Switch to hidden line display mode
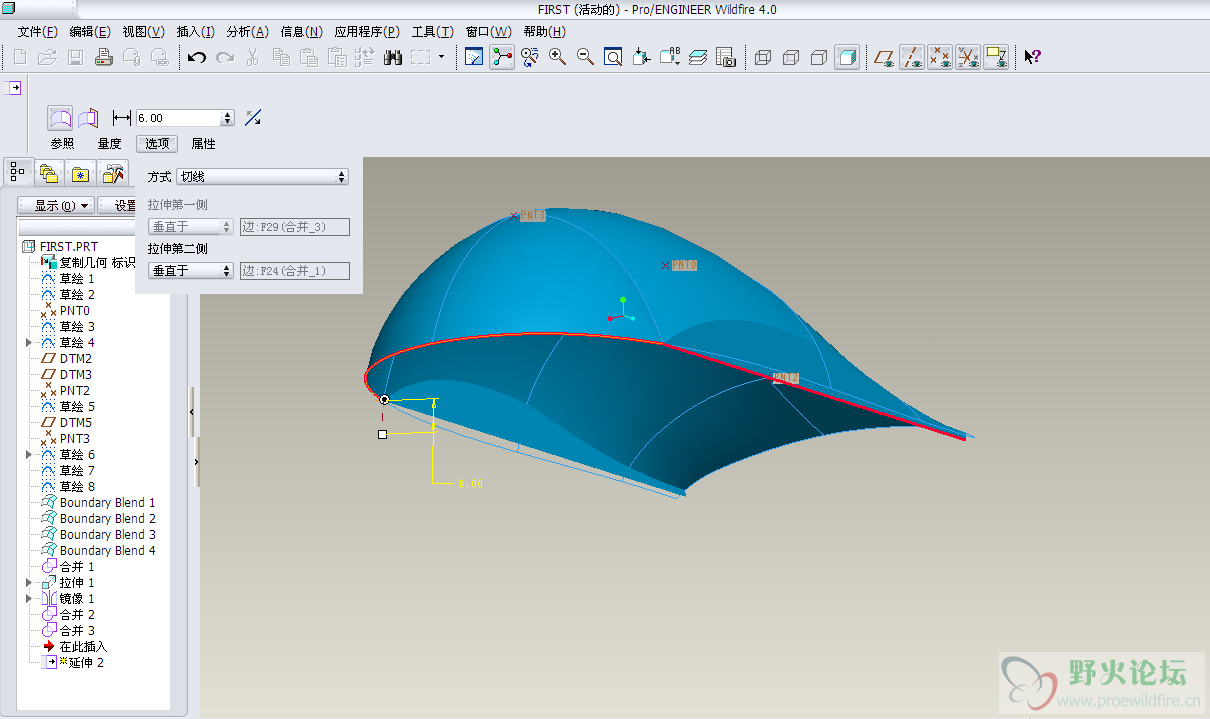The image size is (1210, 719). point(791,57)
